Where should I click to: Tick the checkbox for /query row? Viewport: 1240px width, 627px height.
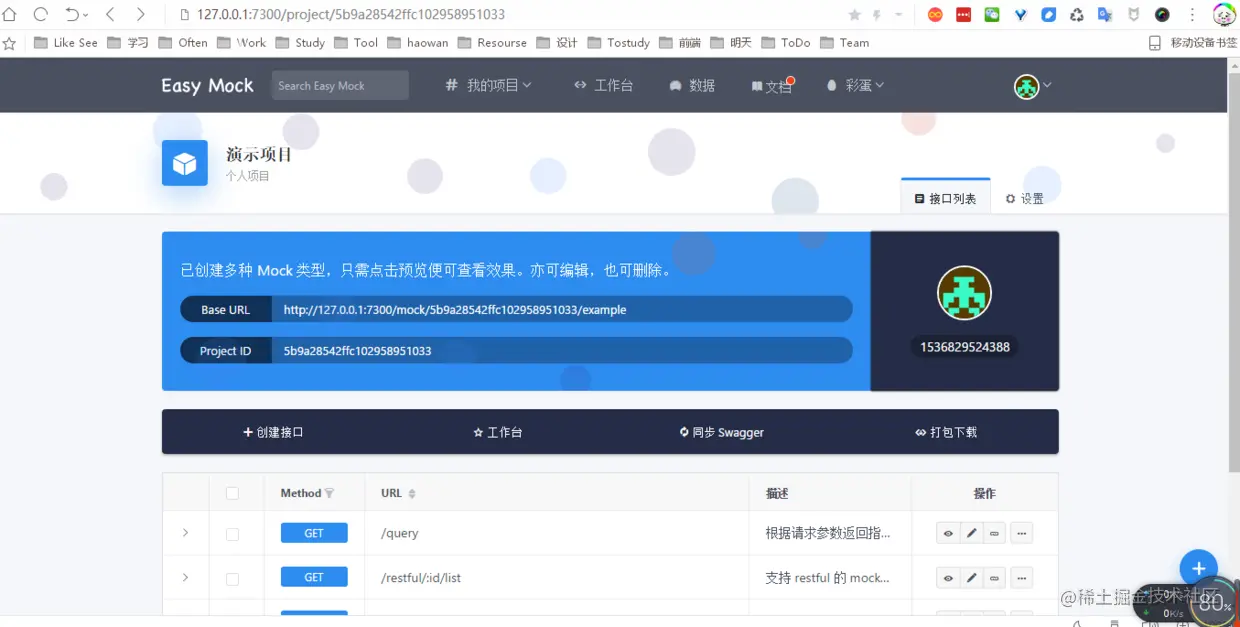(x=232, y=534)
